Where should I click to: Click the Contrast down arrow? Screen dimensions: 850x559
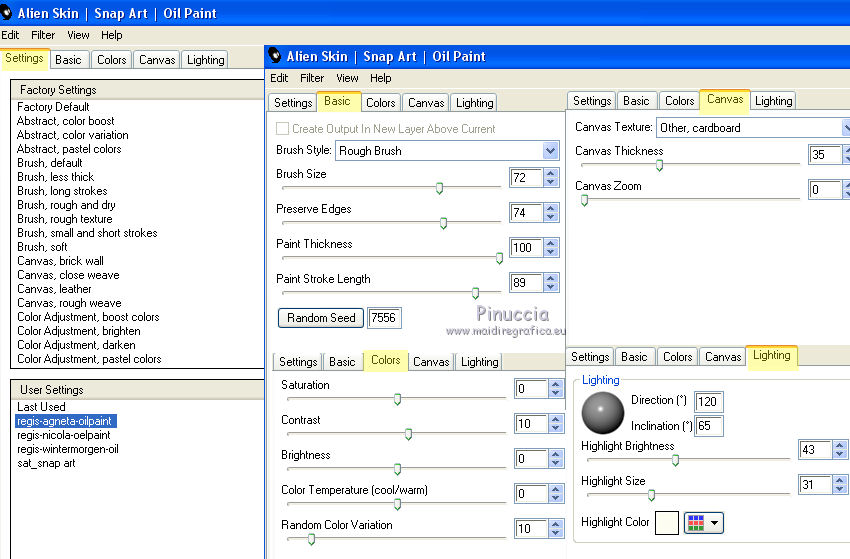click(x=556, y=428)
